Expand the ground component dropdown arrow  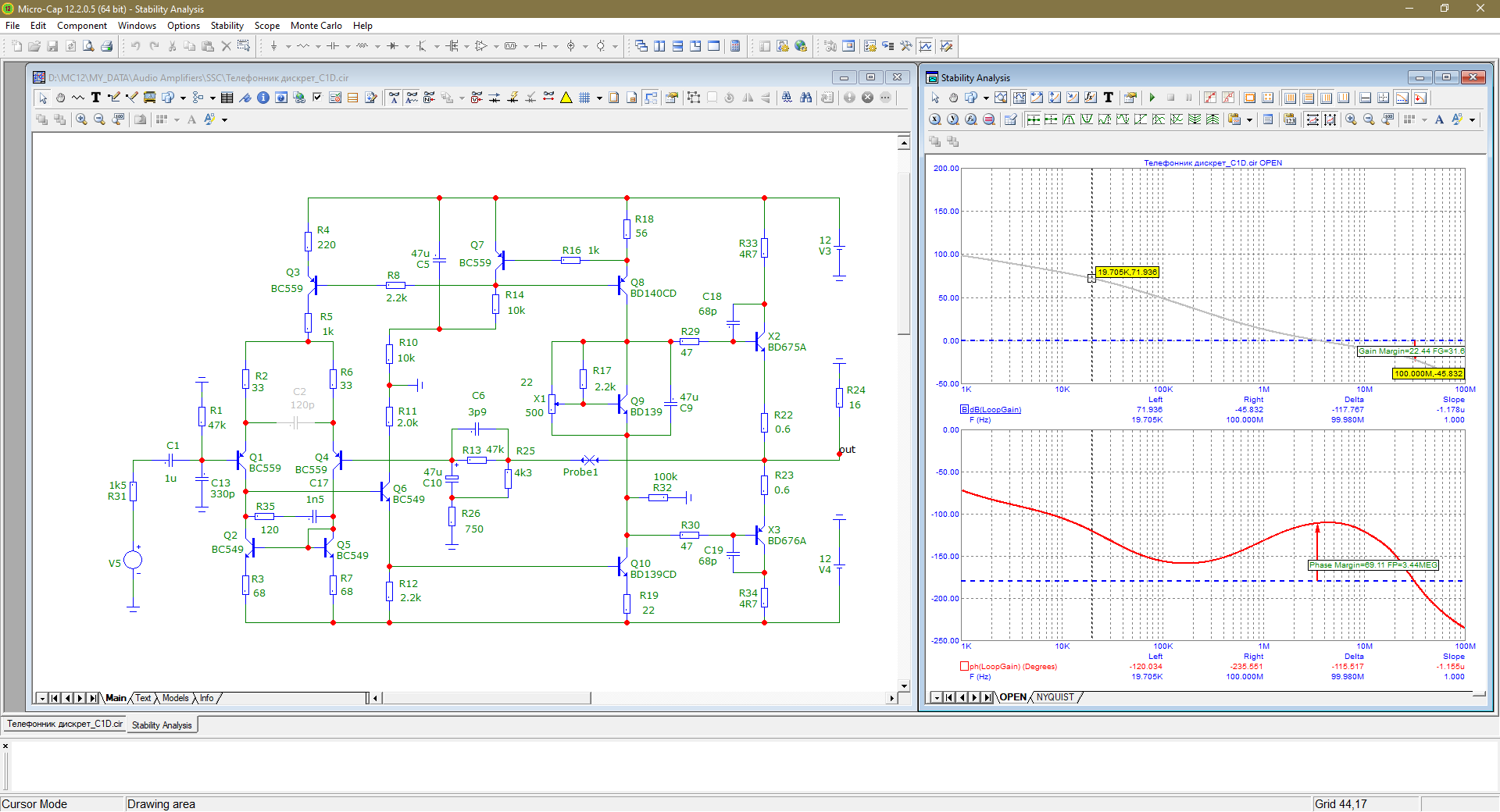click(288, 47)
